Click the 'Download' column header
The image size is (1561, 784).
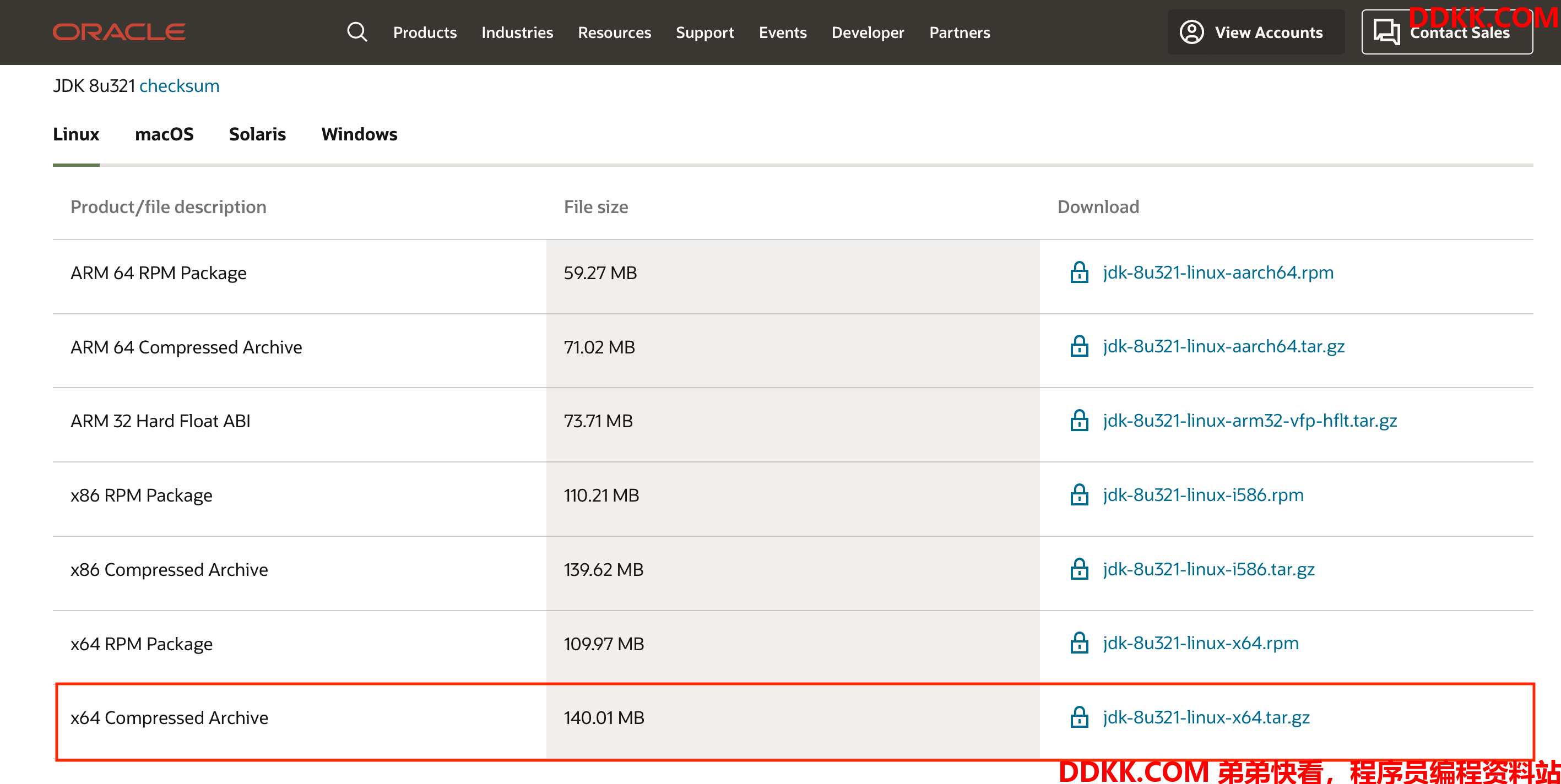[1098, 206]
